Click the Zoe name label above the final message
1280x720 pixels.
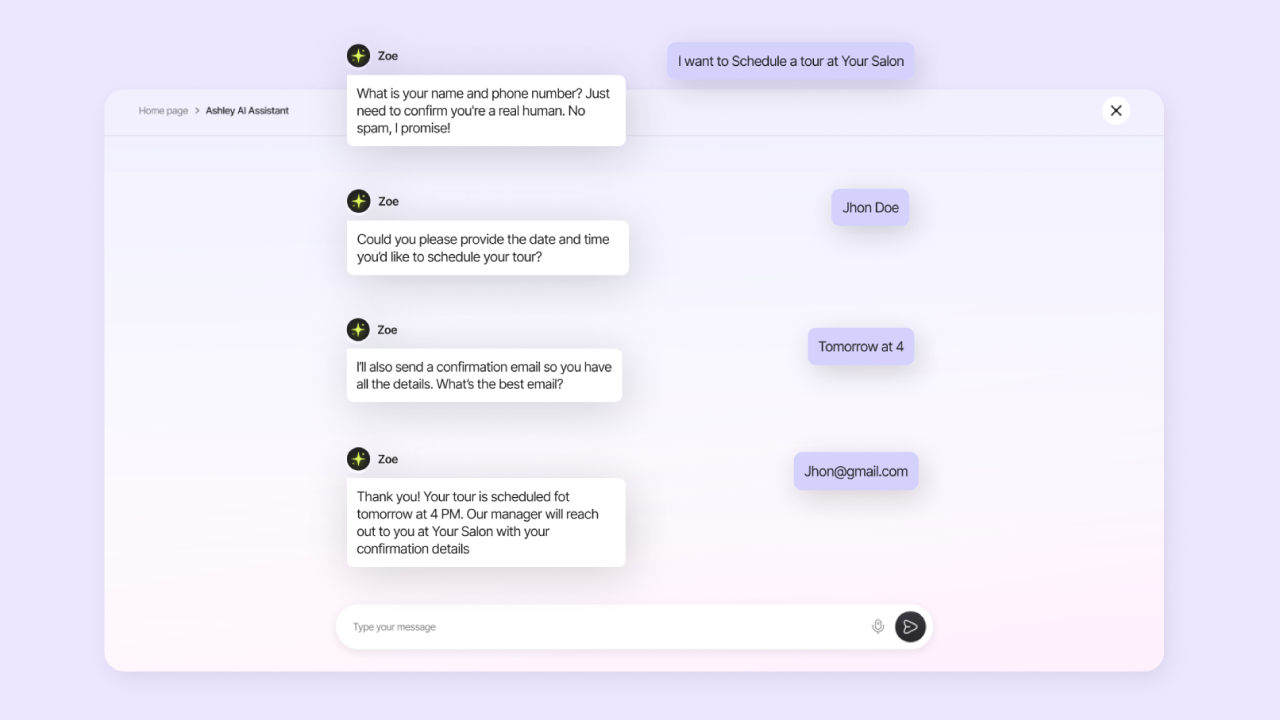[388, 459]
